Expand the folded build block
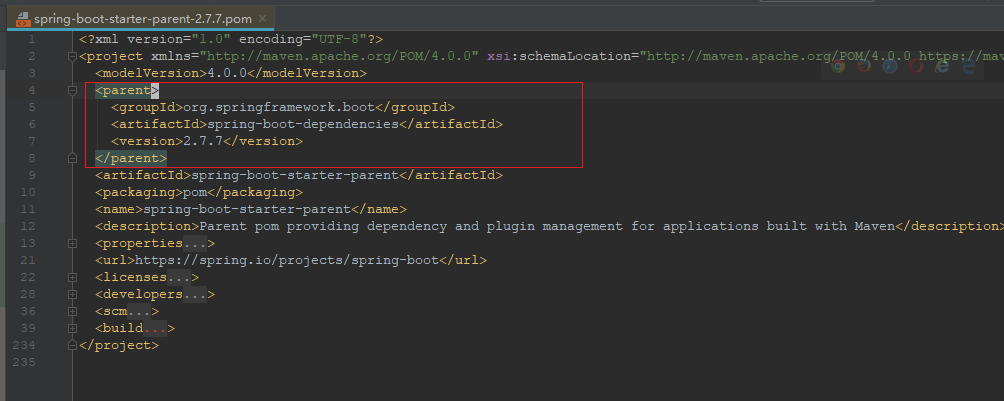The image size is (1004, 401). click(72, 329)
